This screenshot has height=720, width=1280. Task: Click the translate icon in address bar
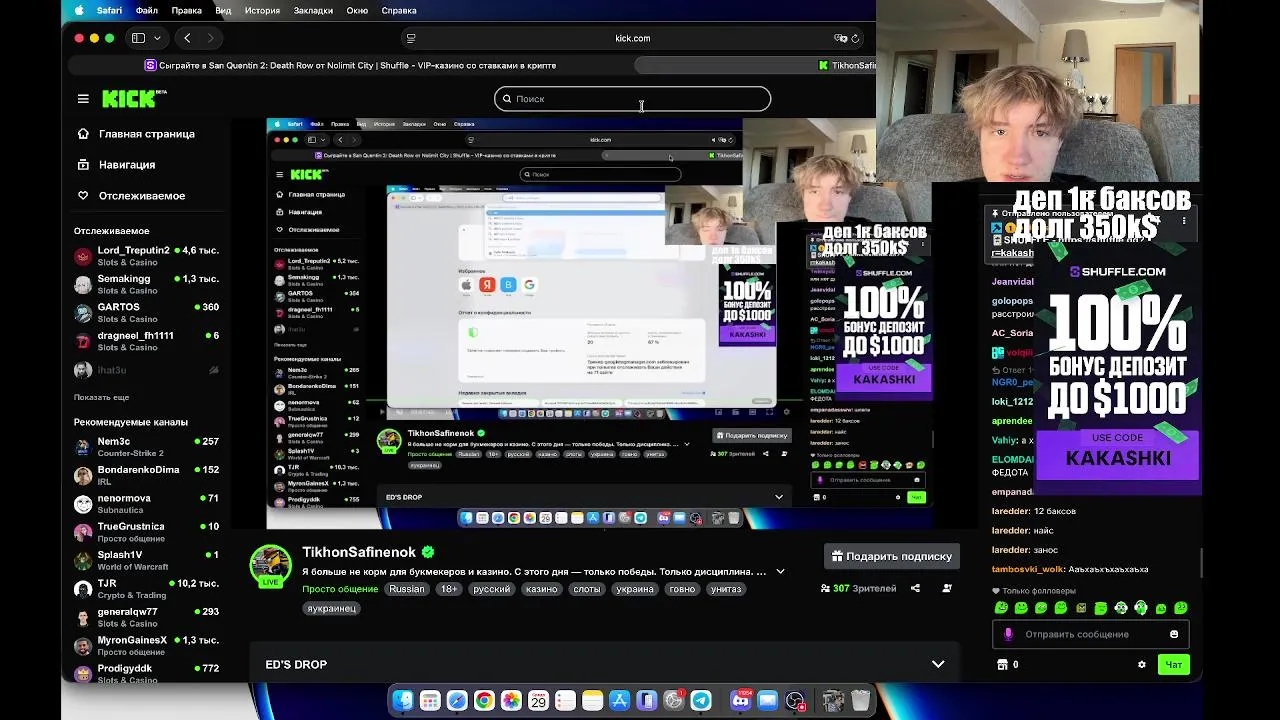(840, 38)
